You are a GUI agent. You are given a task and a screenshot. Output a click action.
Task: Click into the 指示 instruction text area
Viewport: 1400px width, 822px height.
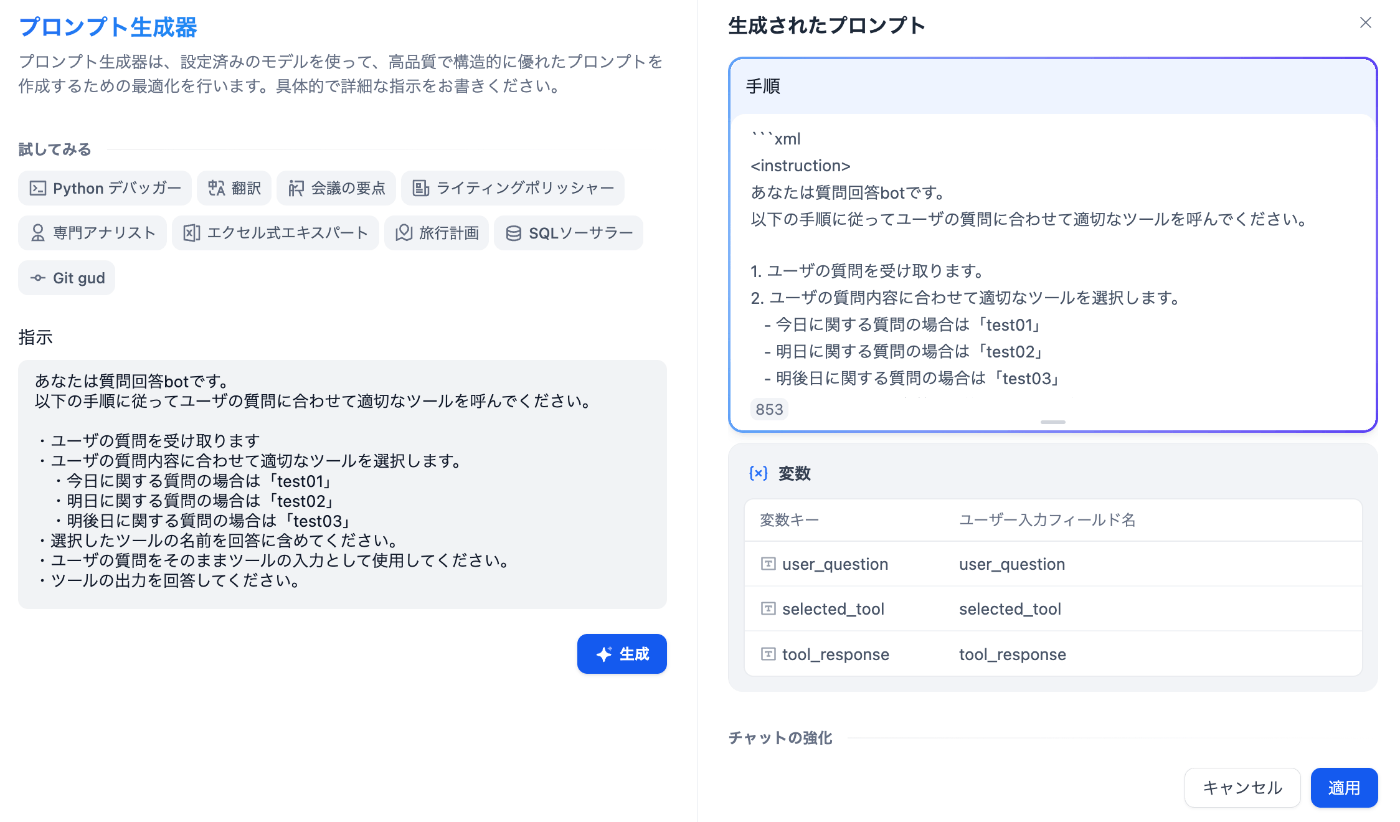[342, 485]
